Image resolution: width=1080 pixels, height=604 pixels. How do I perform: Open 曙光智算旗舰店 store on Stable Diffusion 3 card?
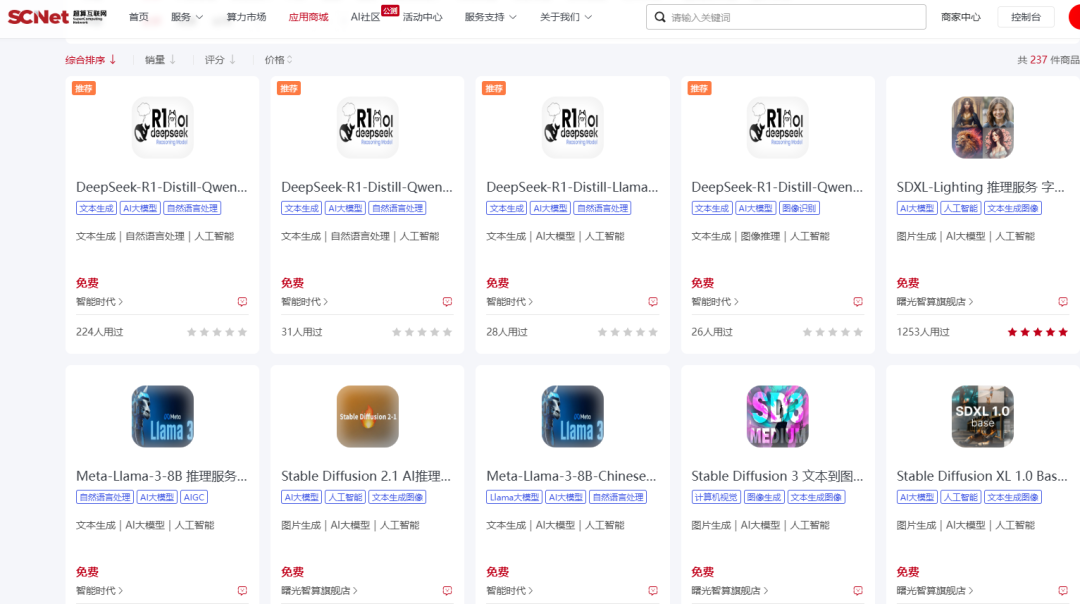[729, 591]
